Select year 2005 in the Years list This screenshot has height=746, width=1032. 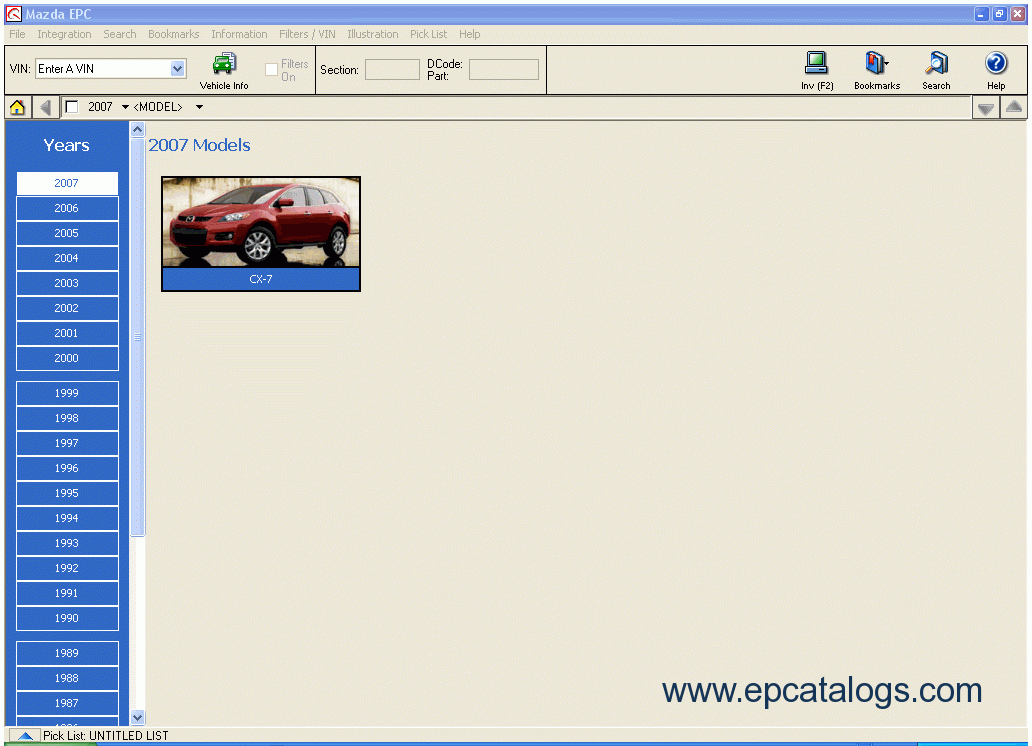click(x=67, y=233)
